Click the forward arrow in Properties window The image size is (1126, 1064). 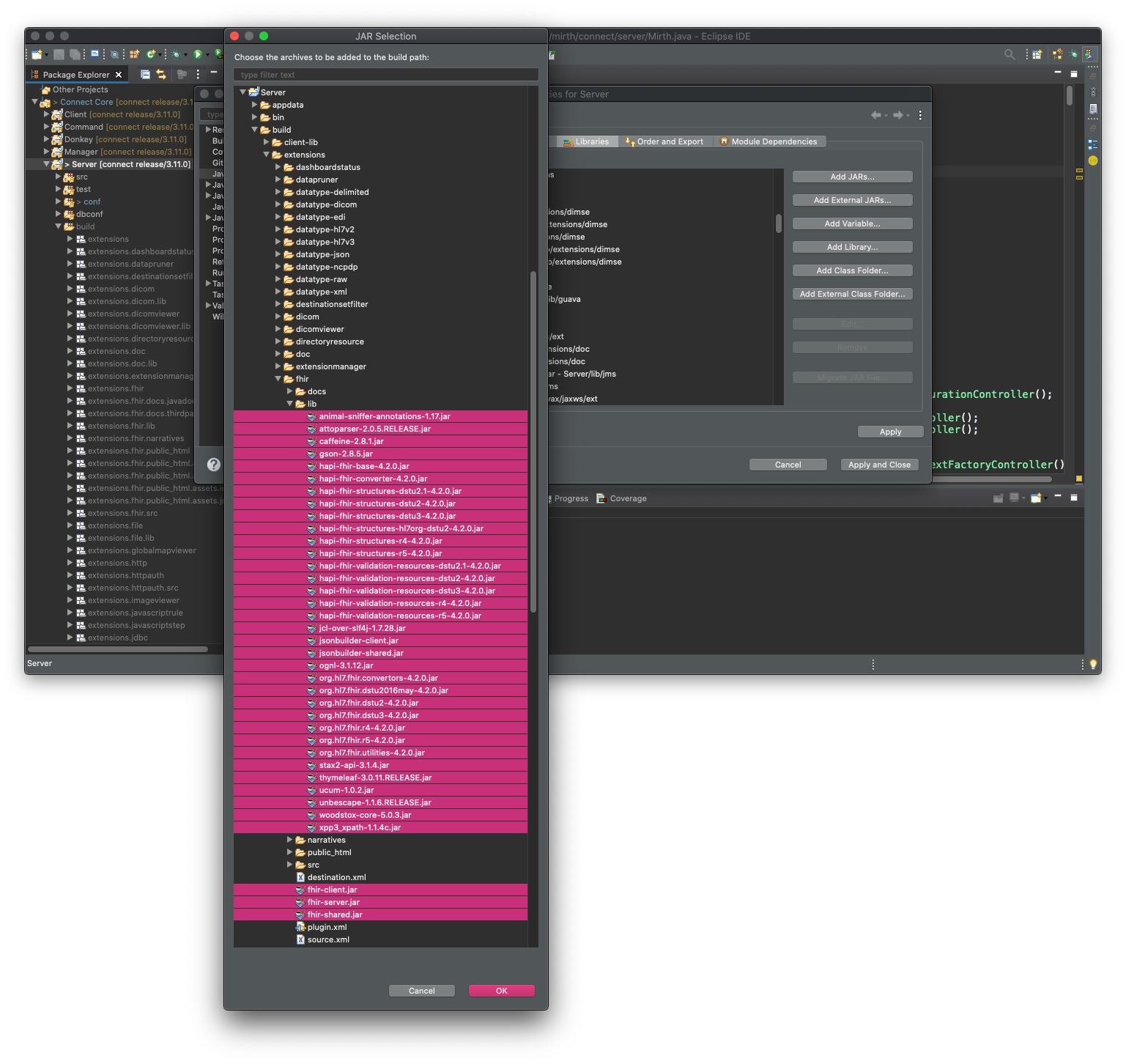[897, 115]
